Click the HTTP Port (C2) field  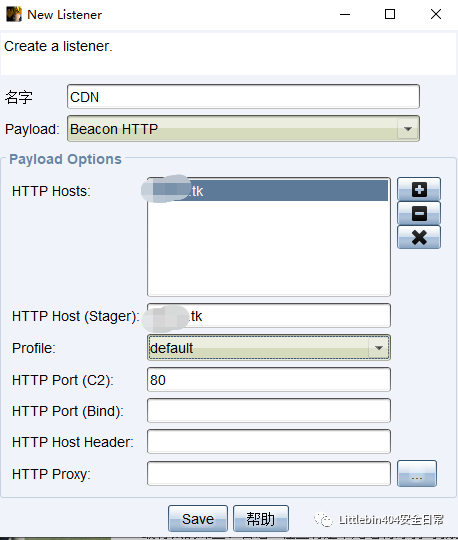(269, 380)
